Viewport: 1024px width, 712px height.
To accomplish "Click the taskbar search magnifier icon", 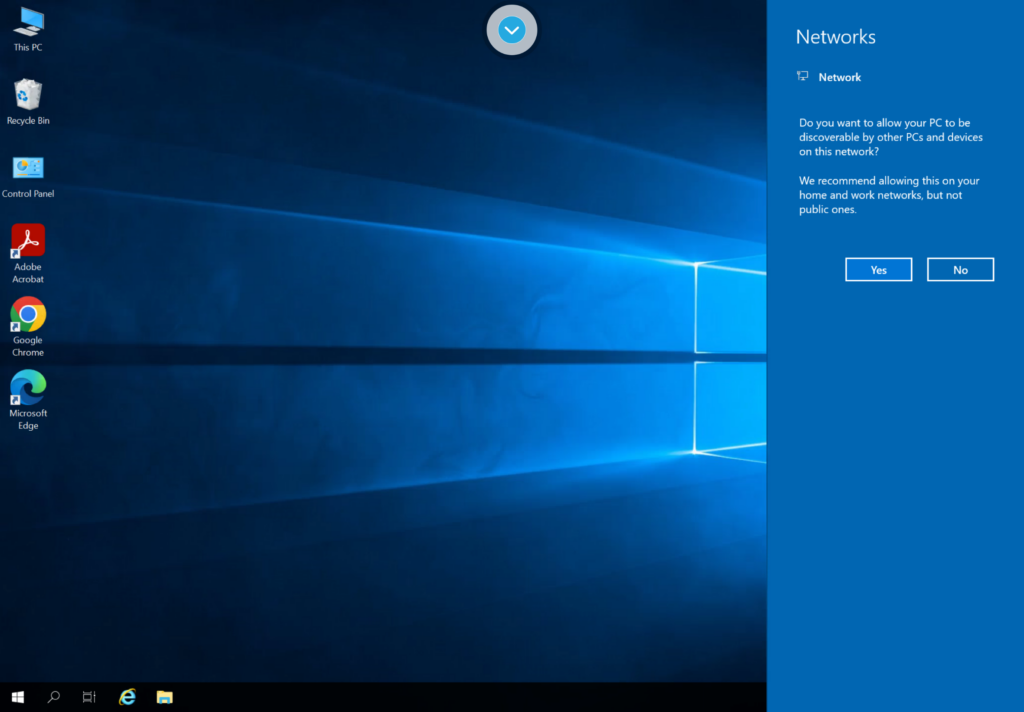I will [54, 697].
